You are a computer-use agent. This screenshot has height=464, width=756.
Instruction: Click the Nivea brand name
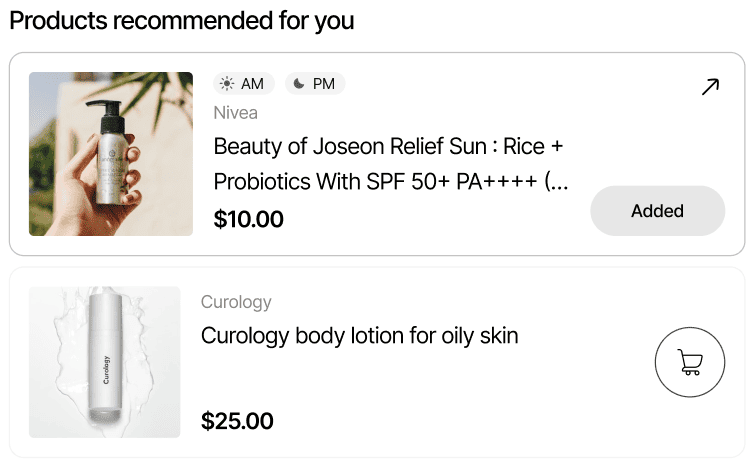236,113
